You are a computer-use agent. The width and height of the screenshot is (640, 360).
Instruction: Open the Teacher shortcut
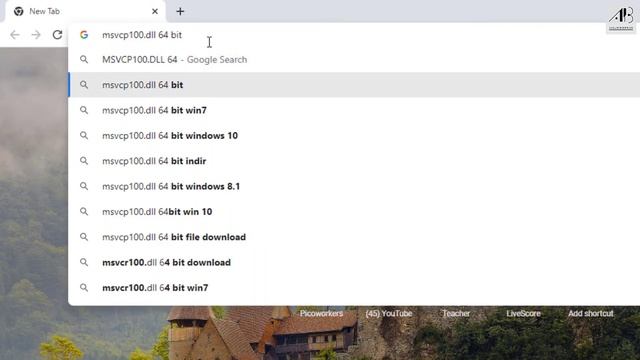coord(456,313)
